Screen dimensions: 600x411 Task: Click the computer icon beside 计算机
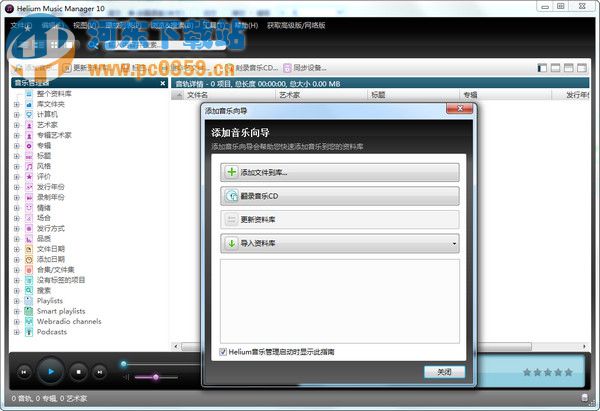[x=29, y=114]
